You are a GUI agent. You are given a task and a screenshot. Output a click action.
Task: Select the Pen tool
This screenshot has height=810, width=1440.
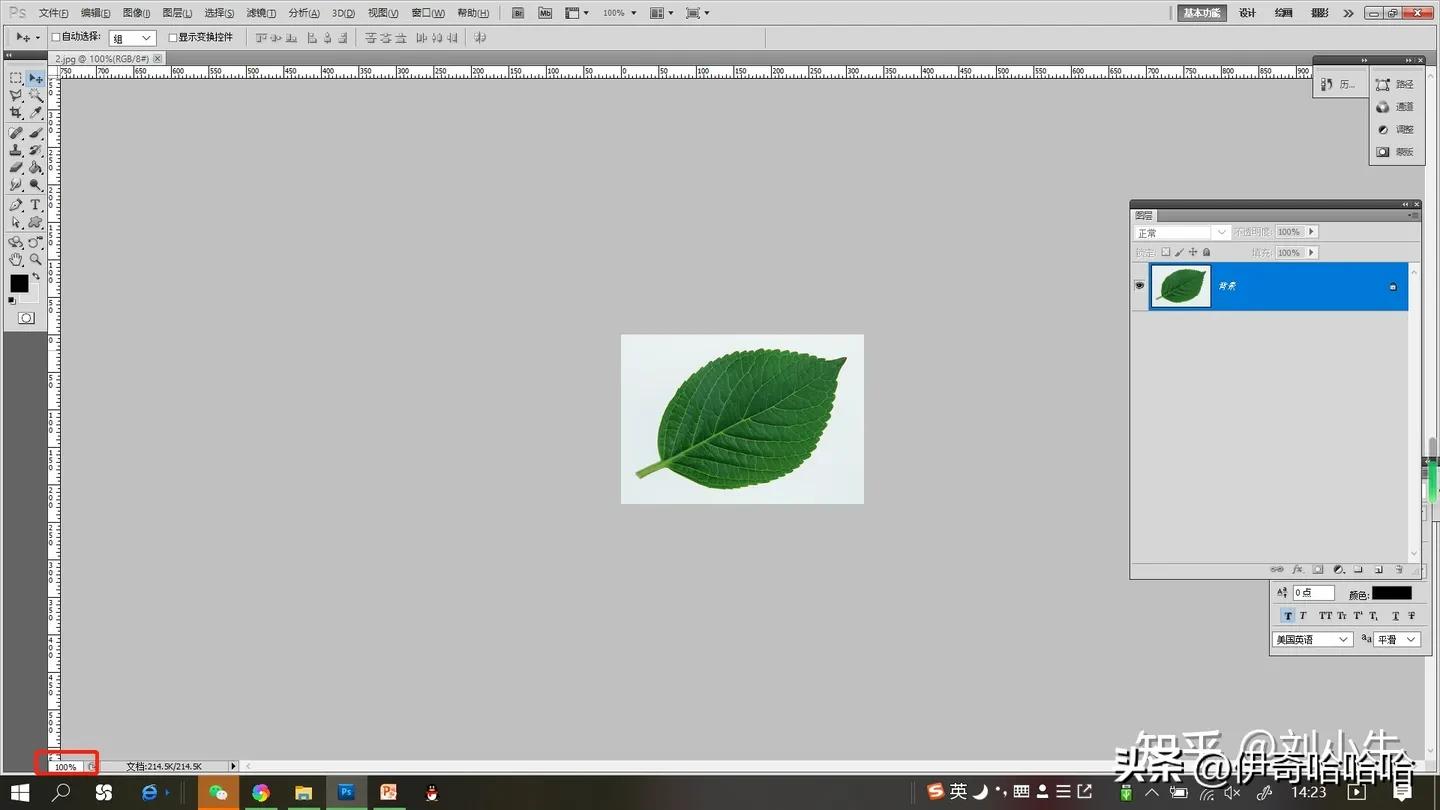pos(16,203)
